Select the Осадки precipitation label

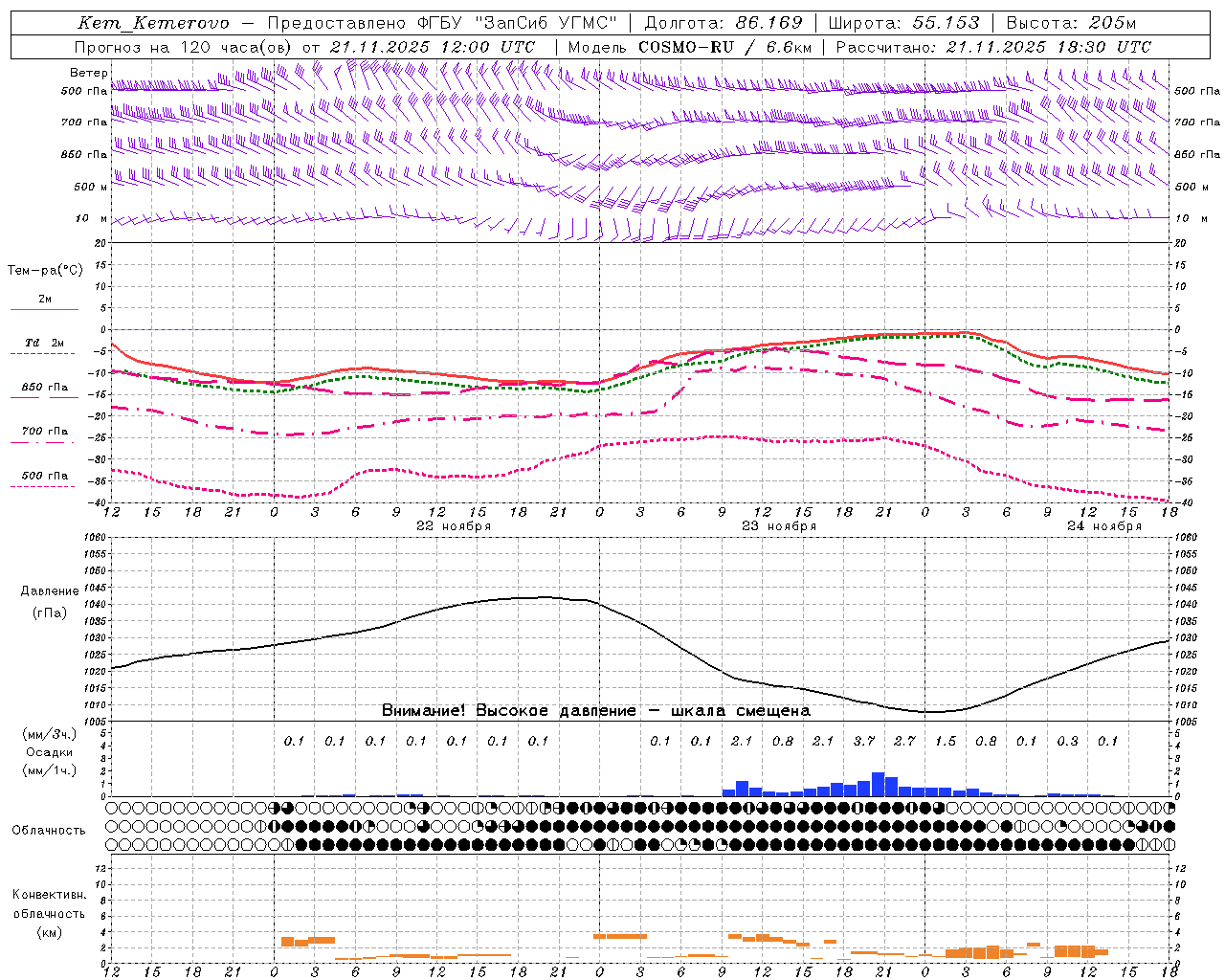tap(50, 752)
